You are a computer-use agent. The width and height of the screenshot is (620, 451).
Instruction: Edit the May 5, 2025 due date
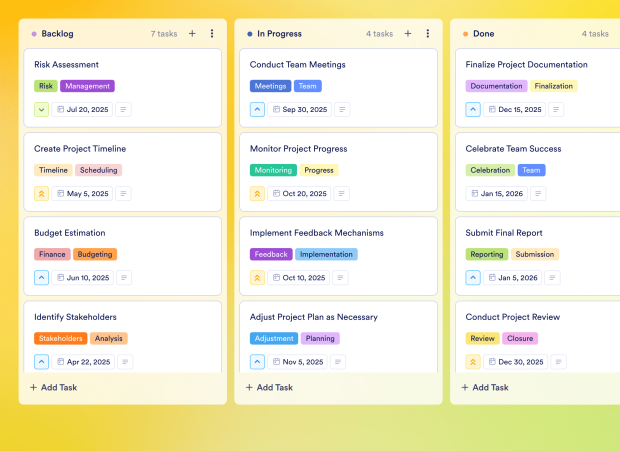(82, 194)
